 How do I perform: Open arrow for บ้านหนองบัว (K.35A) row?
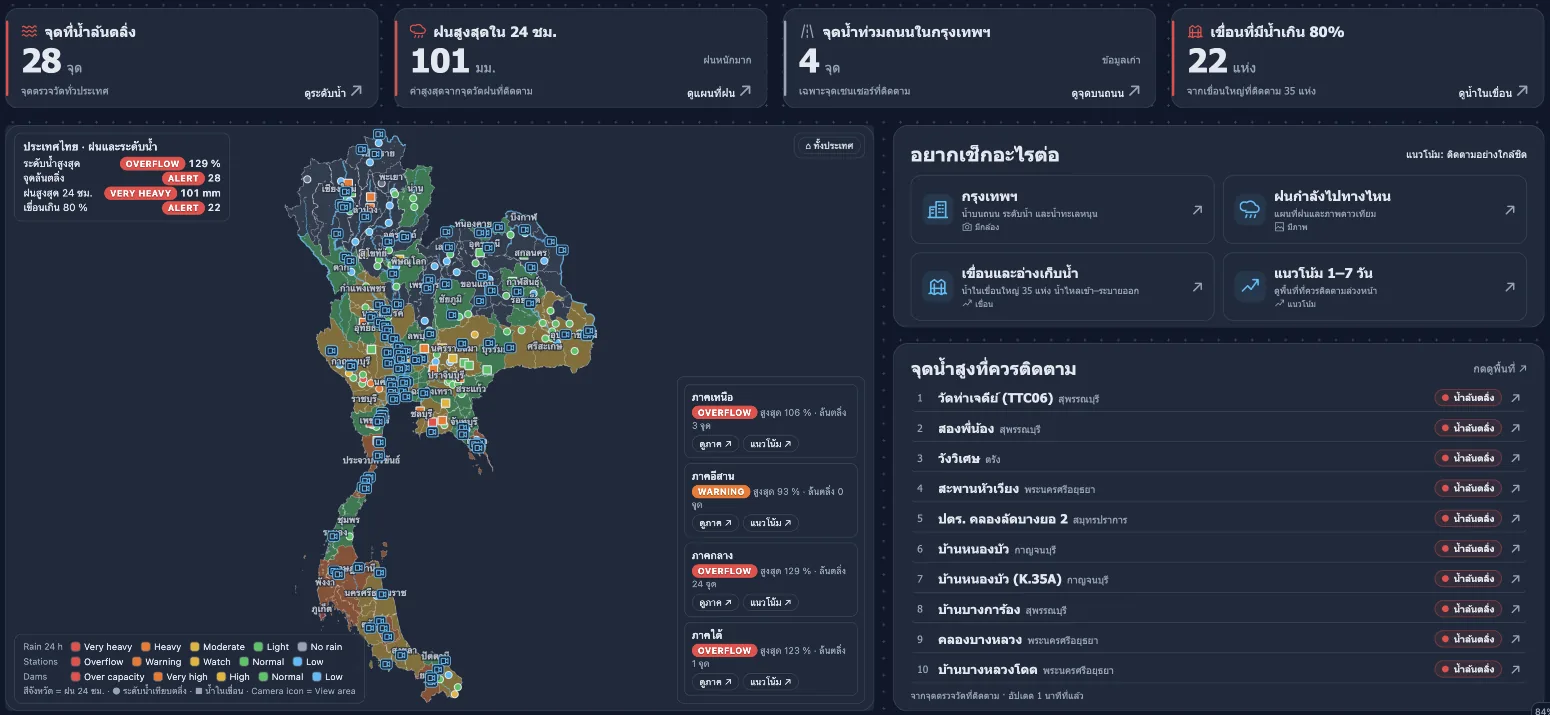tap(1516, 578)
